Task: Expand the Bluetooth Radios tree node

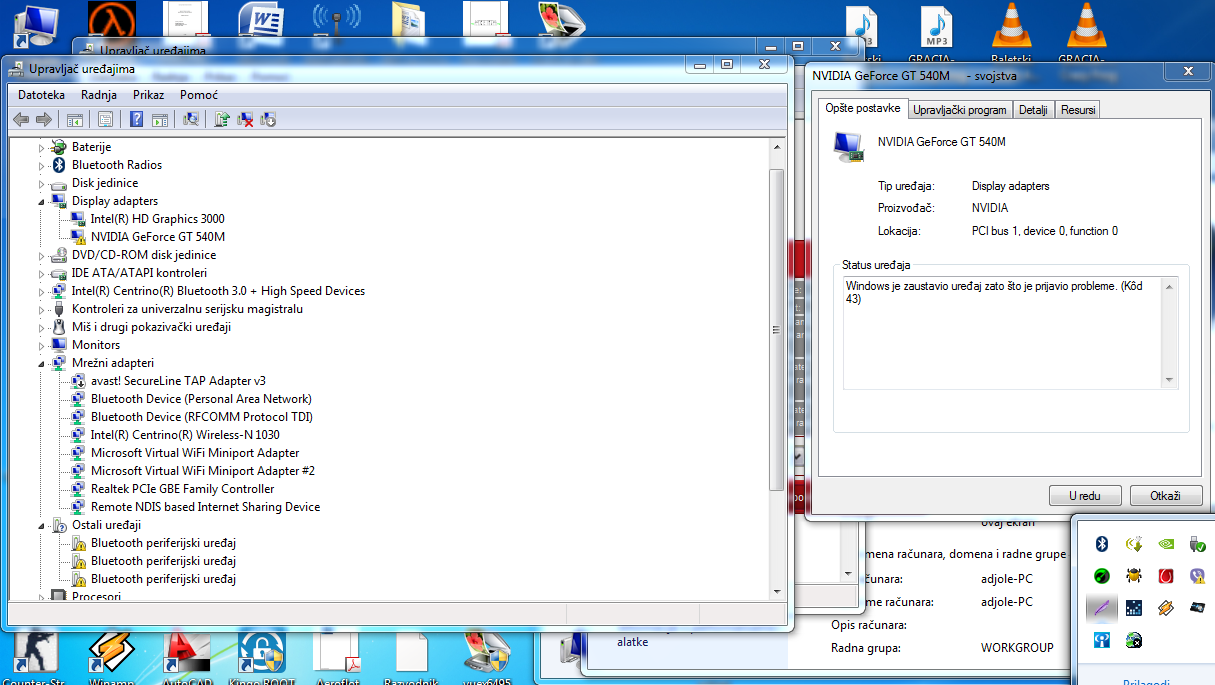Action: coord(42,165)
